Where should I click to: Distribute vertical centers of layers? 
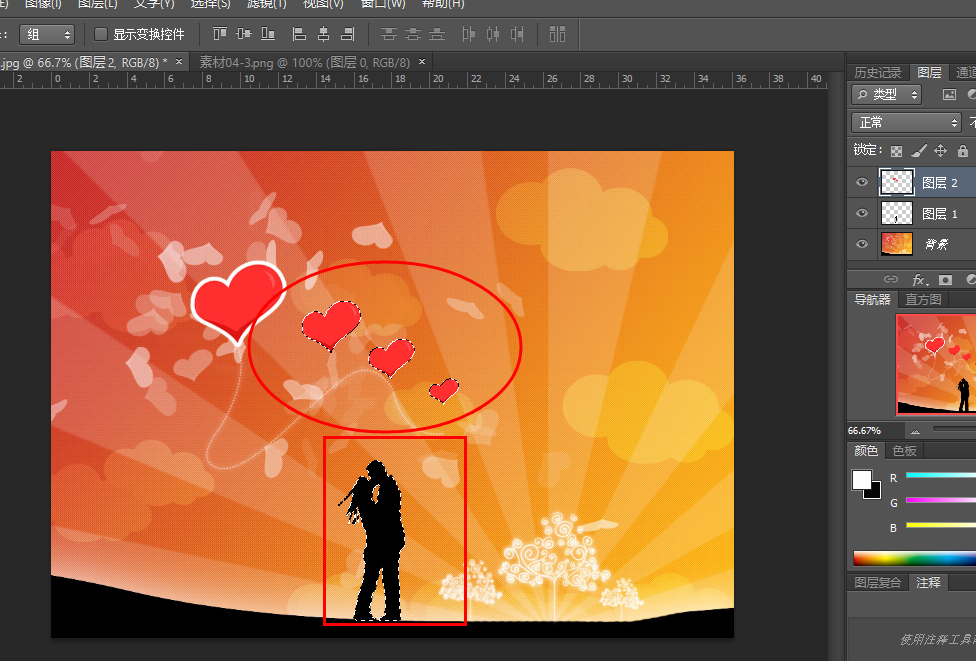point(413,34)
